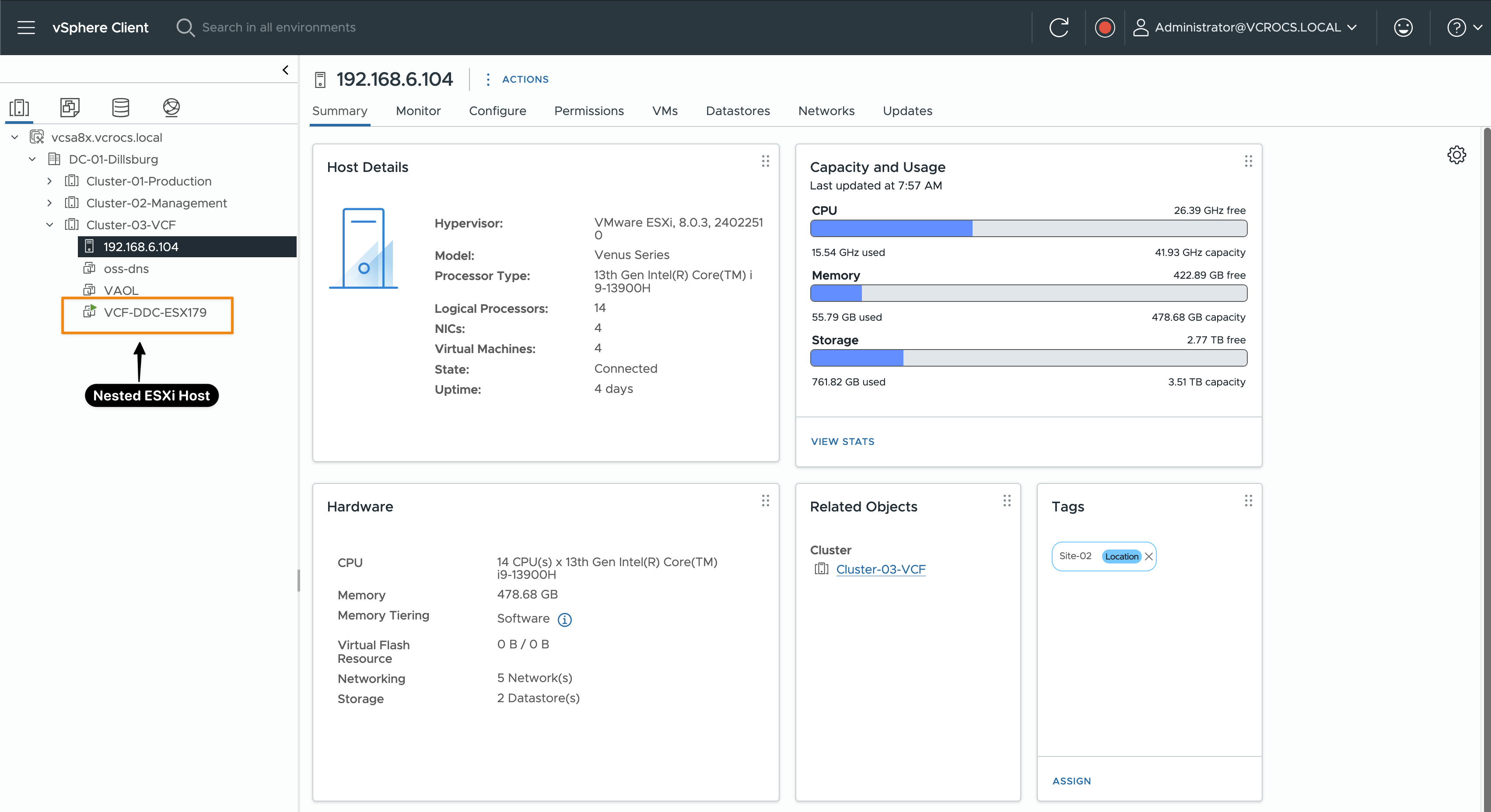Collapse the left navigation panel
This screenshot has height=812, width=1491.
(x=285, y=70)
